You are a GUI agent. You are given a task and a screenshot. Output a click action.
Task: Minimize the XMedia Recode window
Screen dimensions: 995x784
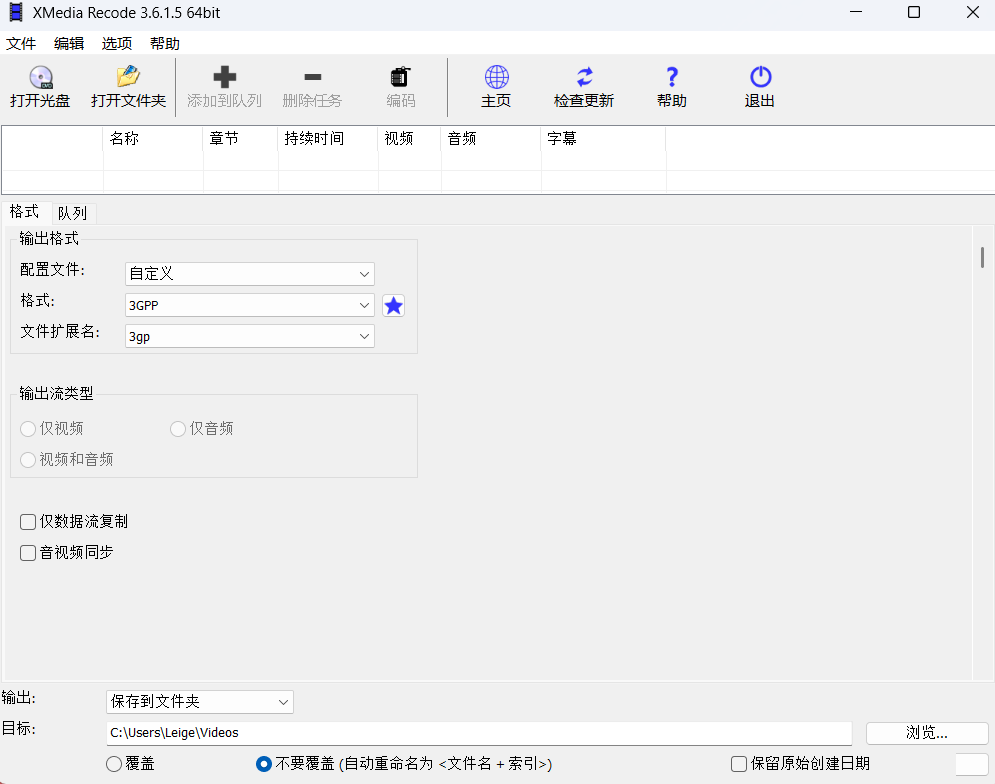tap(856, 12)
